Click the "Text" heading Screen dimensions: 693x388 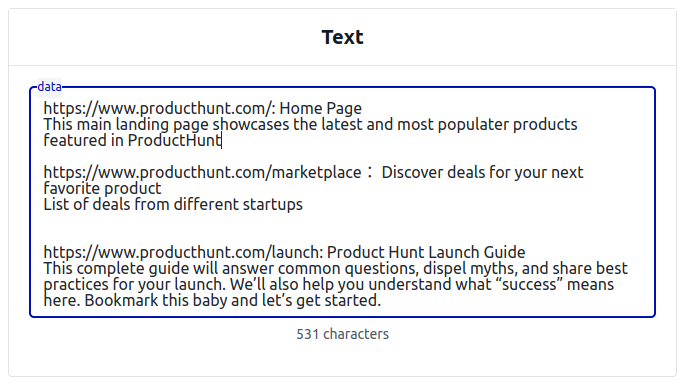coord(343,37)
